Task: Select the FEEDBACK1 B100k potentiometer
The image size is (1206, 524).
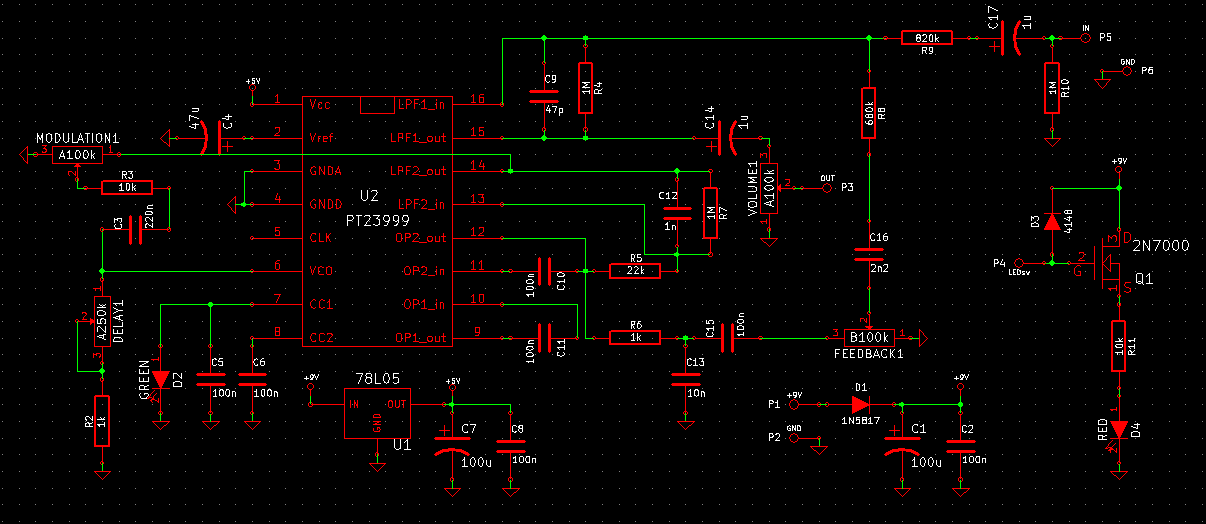Action: [x=870, y=337]
